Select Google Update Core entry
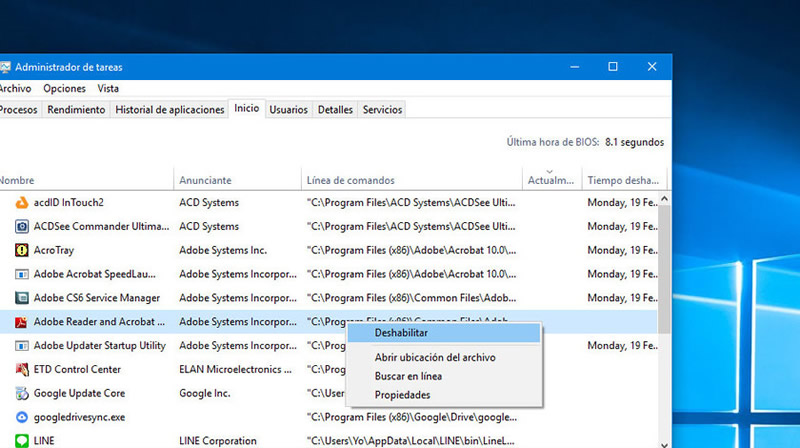Viewport: 800px width, 448px height. [79, 393]
